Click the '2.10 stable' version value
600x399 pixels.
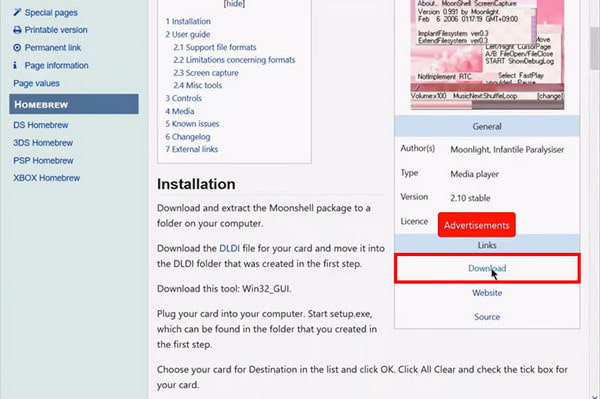coord(470,198)
